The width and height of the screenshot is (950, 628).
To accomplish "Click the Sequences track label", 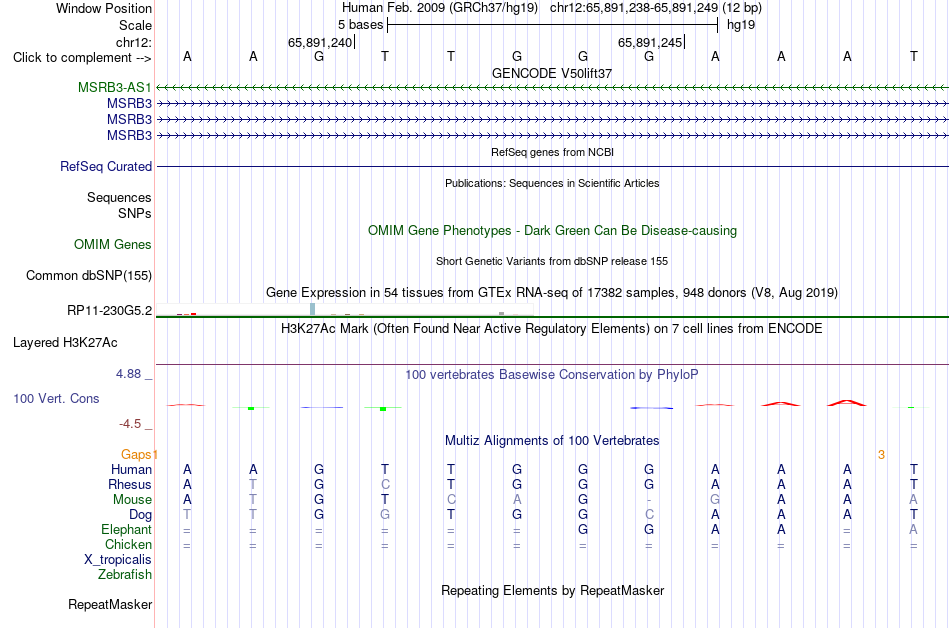I will pyautogui.click(x=119, y=197).
